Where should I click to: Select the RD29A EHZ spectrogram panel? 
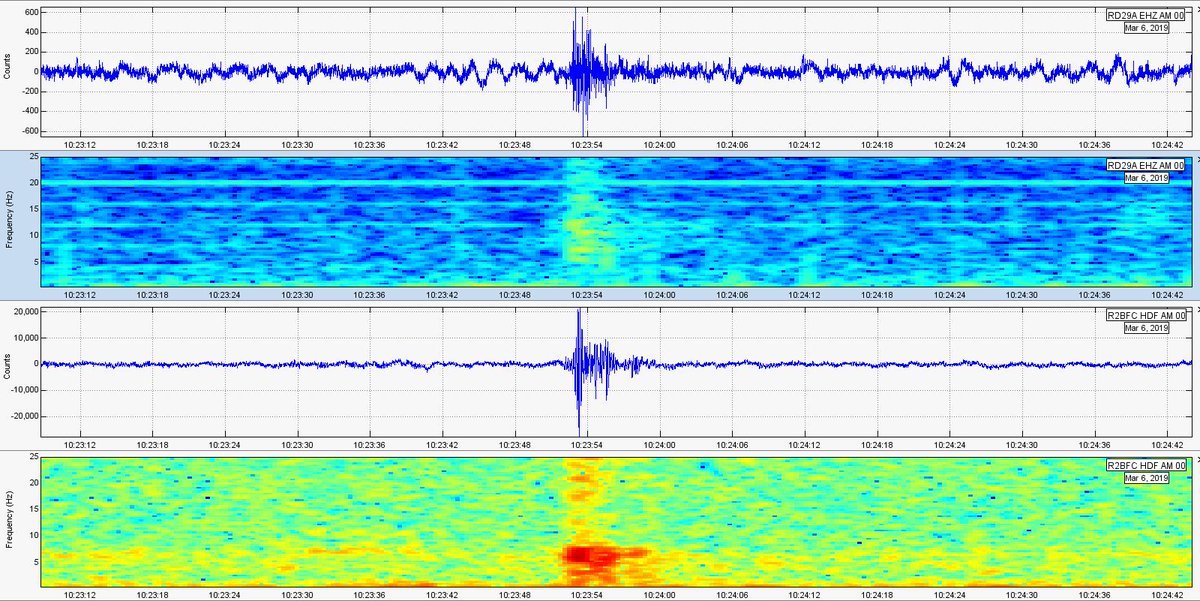point(616,222)
